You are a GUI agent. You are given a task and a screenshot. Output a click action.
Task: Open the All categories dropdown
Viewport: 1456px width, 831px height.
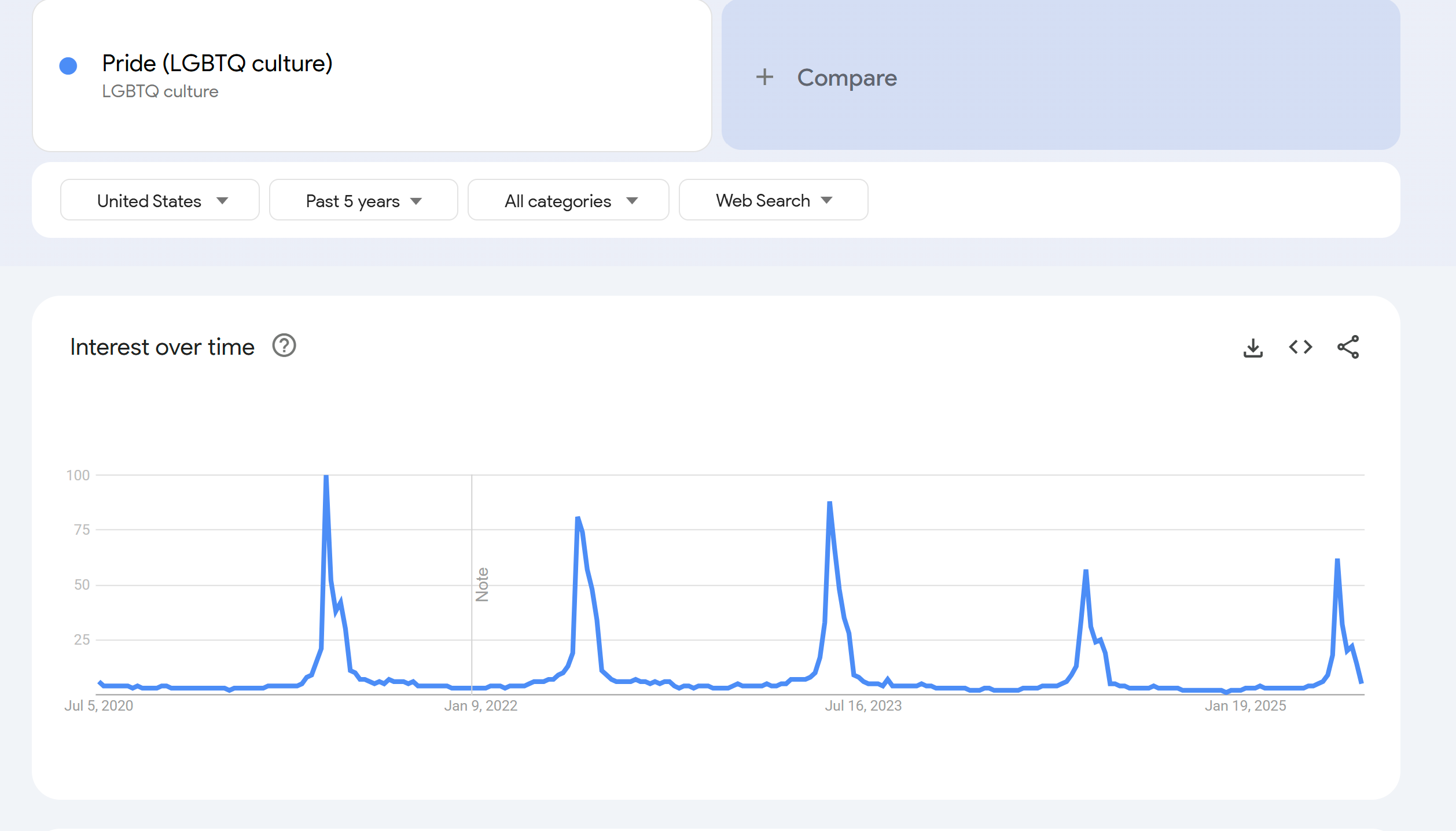568,200
